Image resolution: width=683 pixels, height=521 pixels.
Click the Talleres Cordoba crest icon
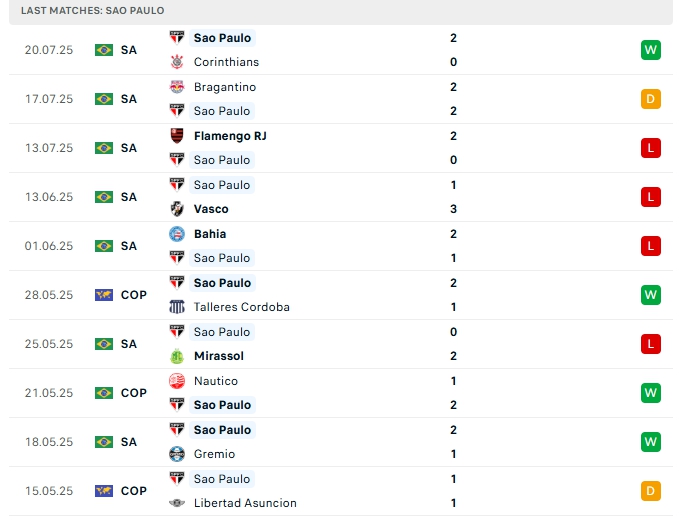click(177, 307)
